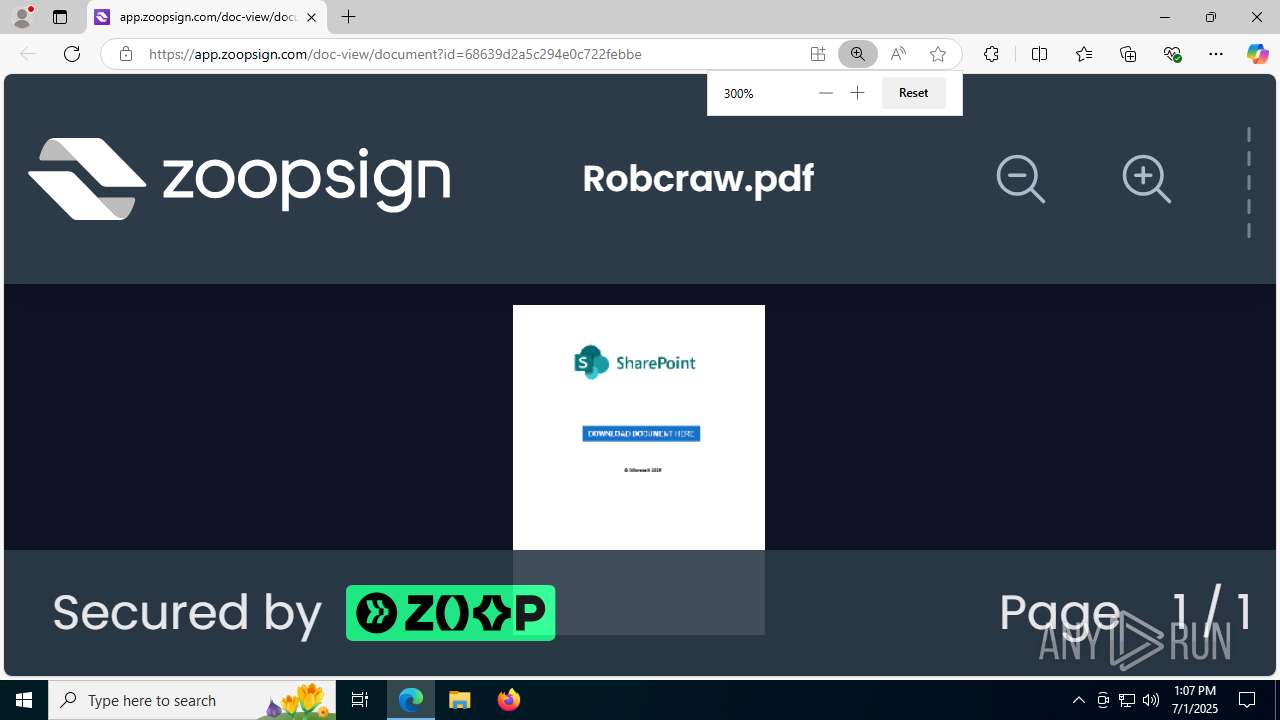Open Favorites list icon
The height and width of the screenshot is (720, 1280).
[x=1084, y=54]
